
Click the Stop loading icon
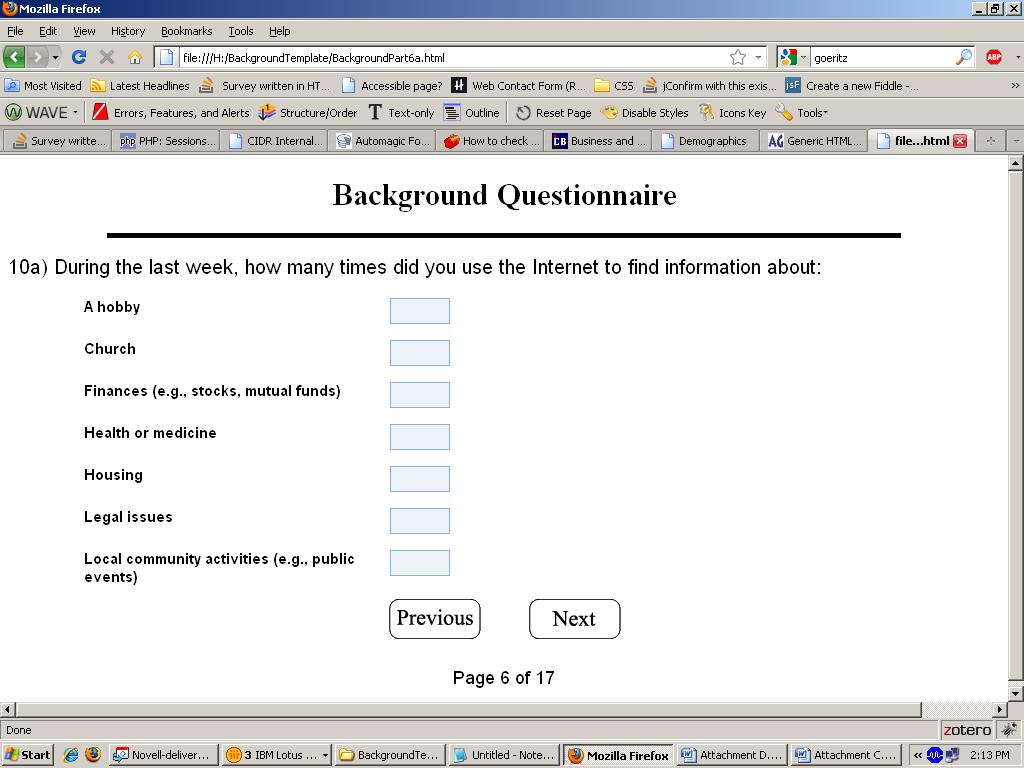tap(107, 57)
